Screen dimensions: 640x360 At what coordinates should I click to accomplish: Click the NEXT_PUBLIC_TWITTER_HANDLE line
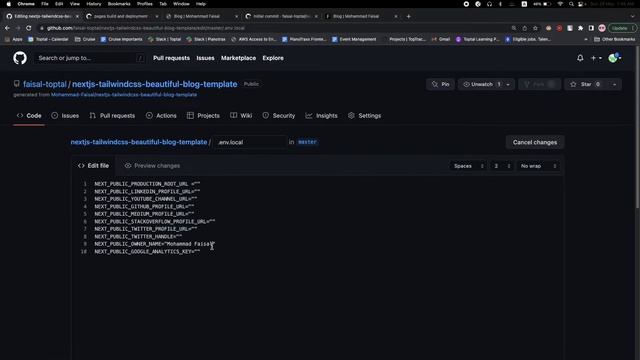click(138, 237)
